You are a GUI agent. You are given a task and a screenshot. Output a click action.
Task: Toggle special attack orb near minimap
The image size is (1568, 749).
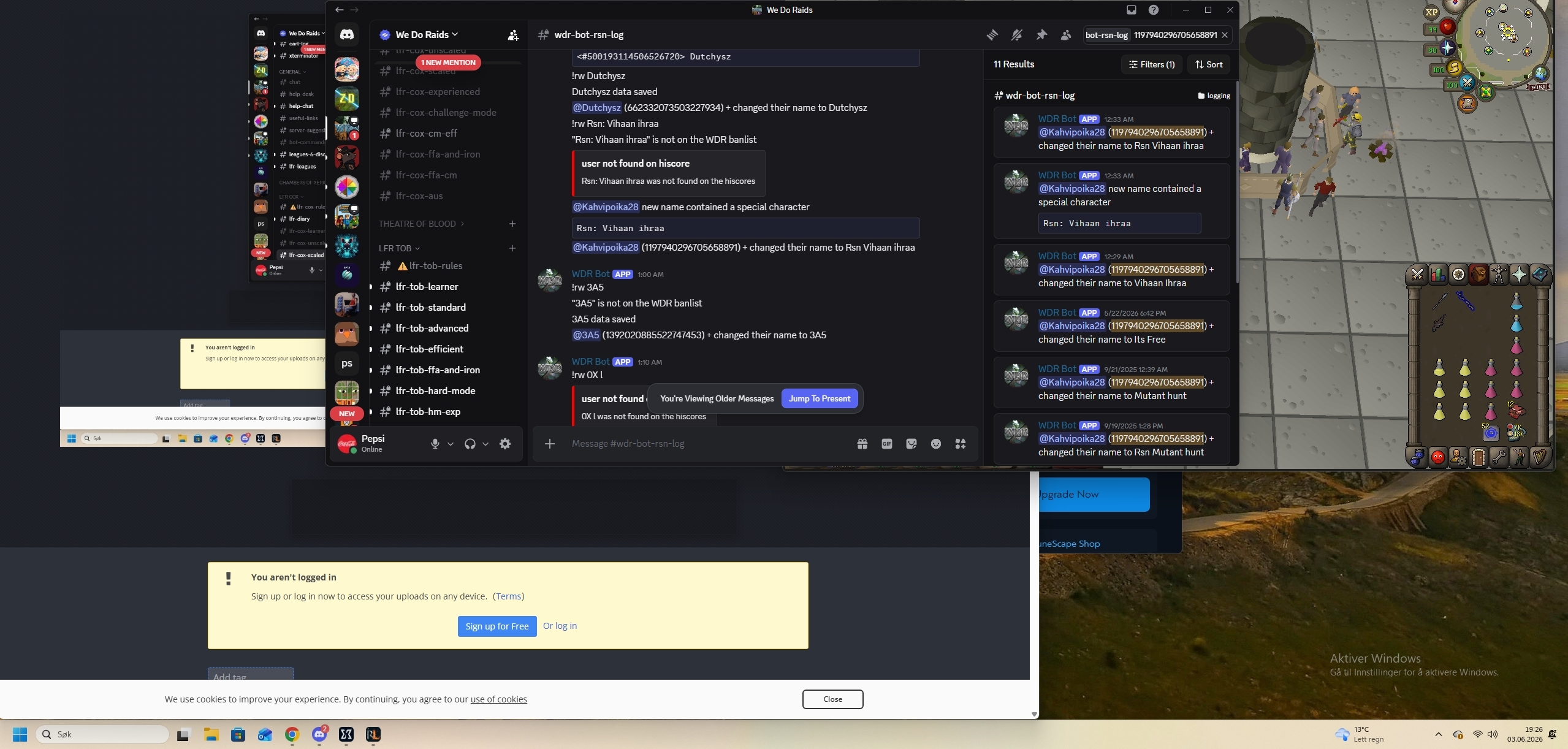(1461, 83)
